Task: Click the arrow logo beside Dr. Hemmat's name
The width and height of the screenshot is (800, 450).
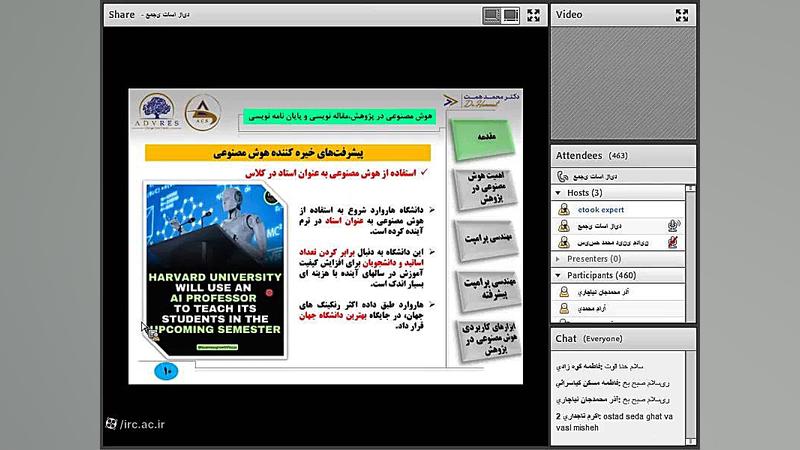Action: 450,101
